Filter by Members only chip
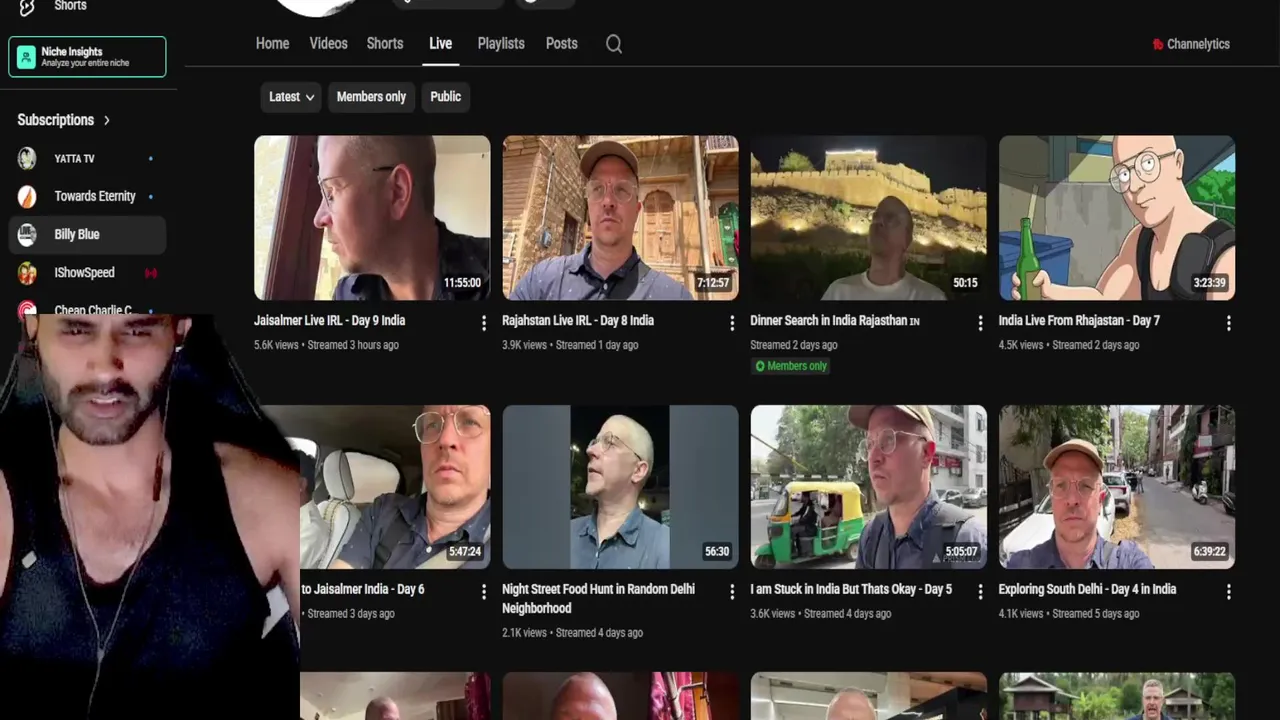 pyautogui.click(x=371, y=97)
